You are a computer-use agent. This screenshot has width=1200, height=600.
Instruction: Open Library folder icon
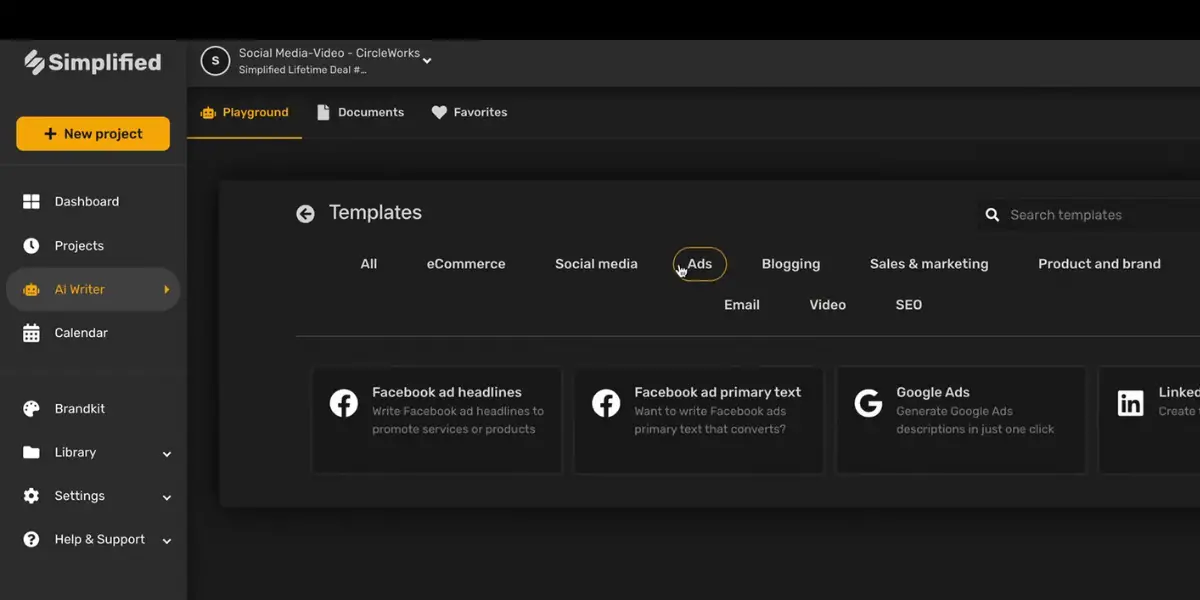coord(31,452)
